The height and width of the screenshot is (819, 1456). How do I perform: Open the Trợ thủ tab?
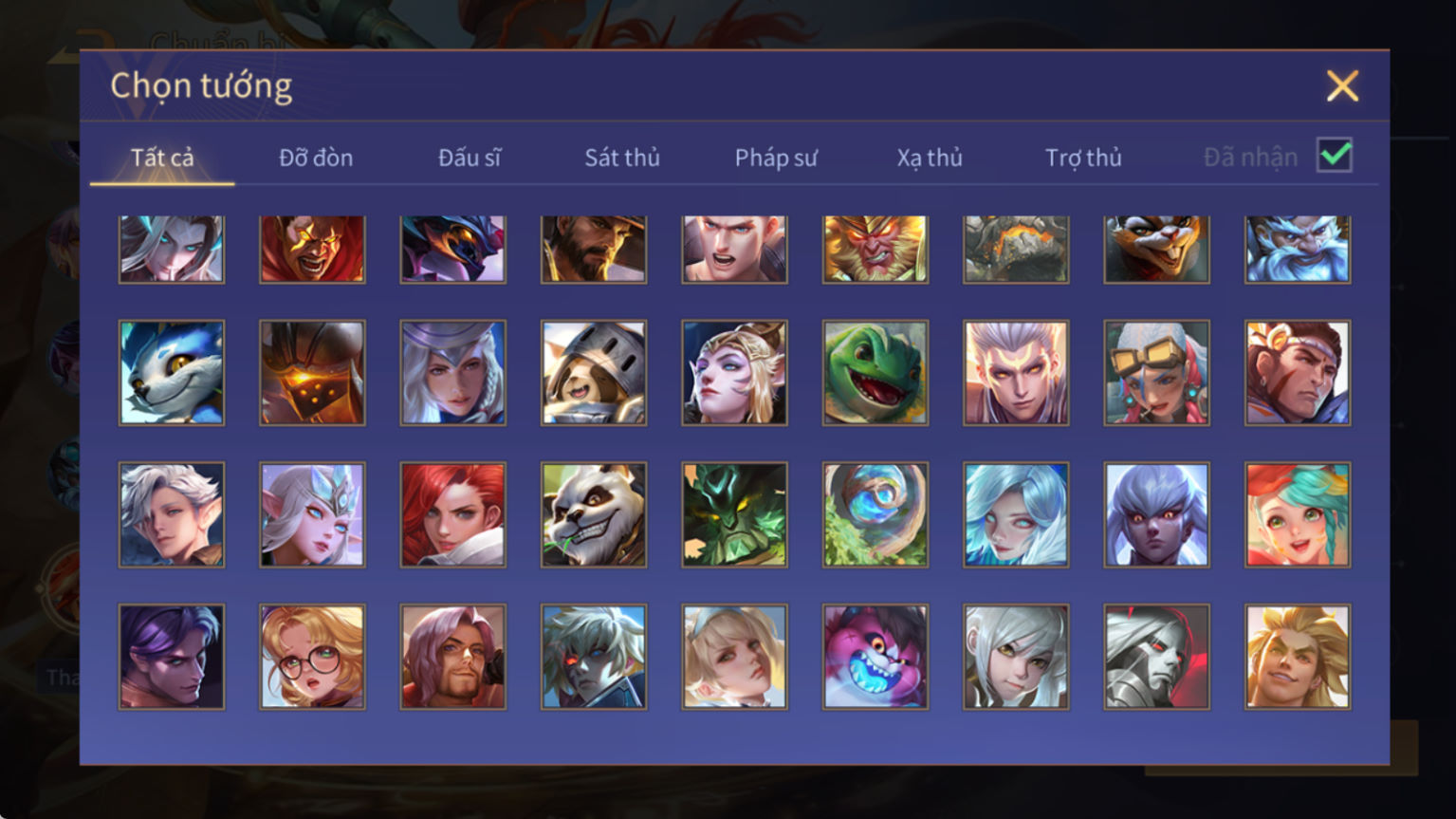(1083, 158)
